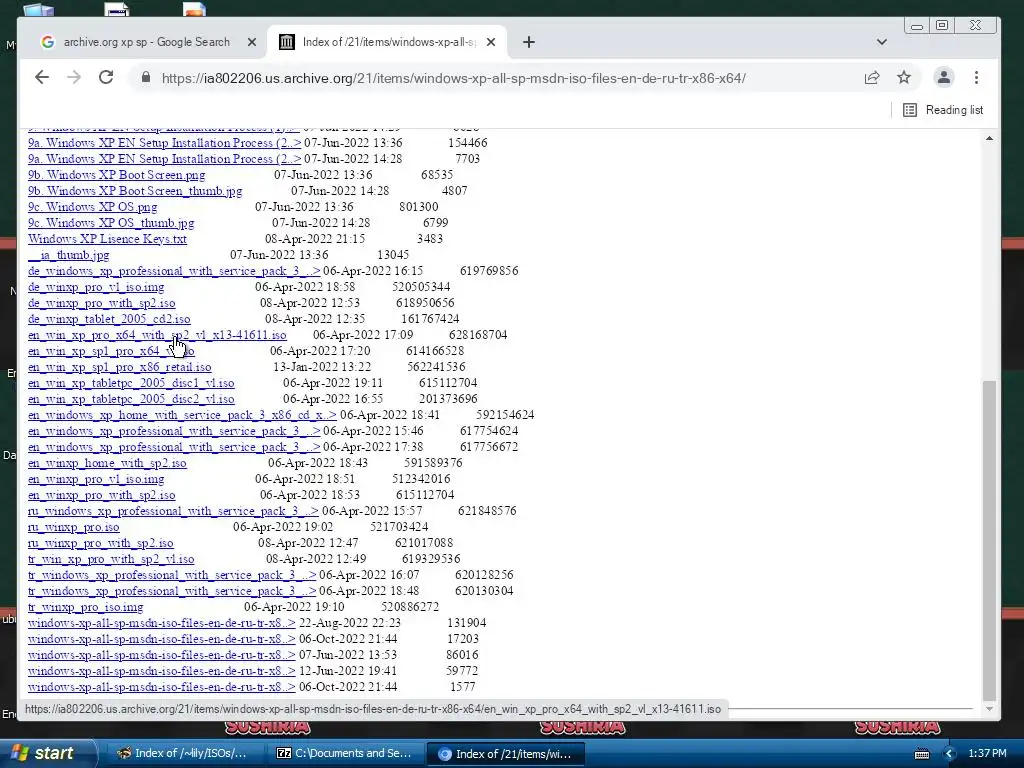The width and height of the screenshot is (1024, 768).
Task: Open the Chrome three-dot menu
Action: pyautogui.click(x=976, y=78)
